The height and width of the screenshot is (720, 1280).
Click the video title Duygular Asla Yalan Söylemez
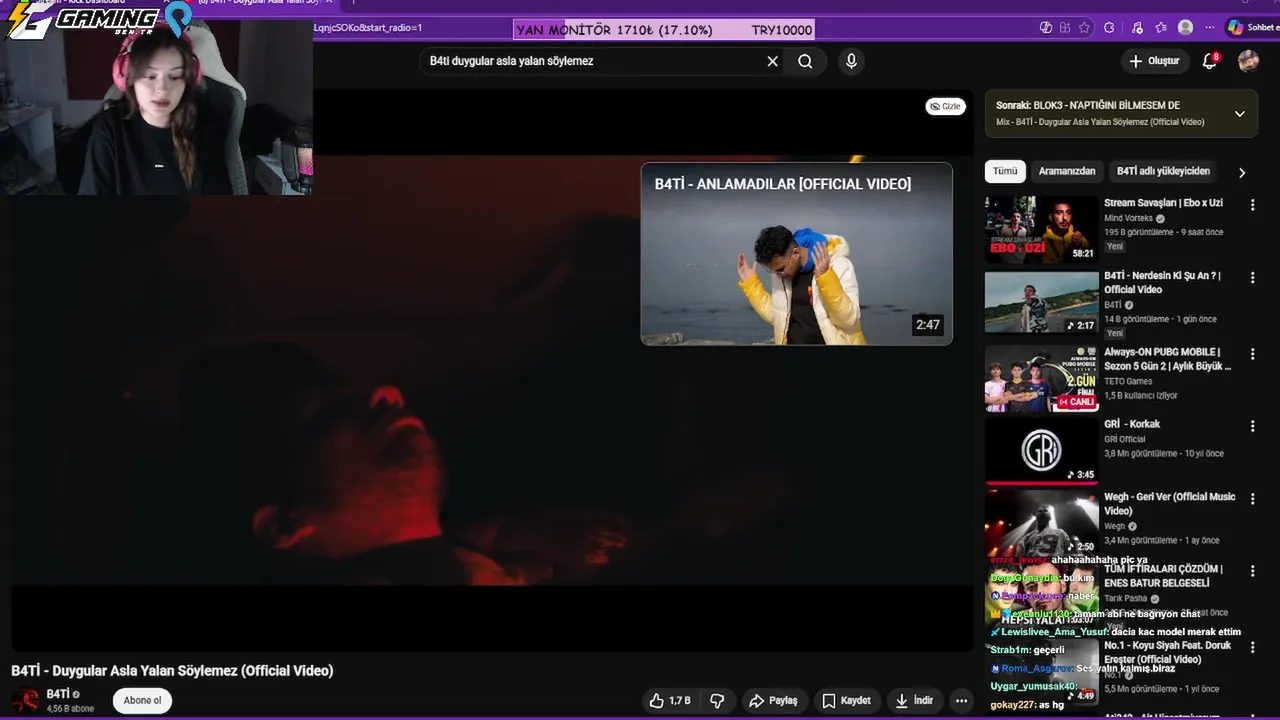[172, 671]
